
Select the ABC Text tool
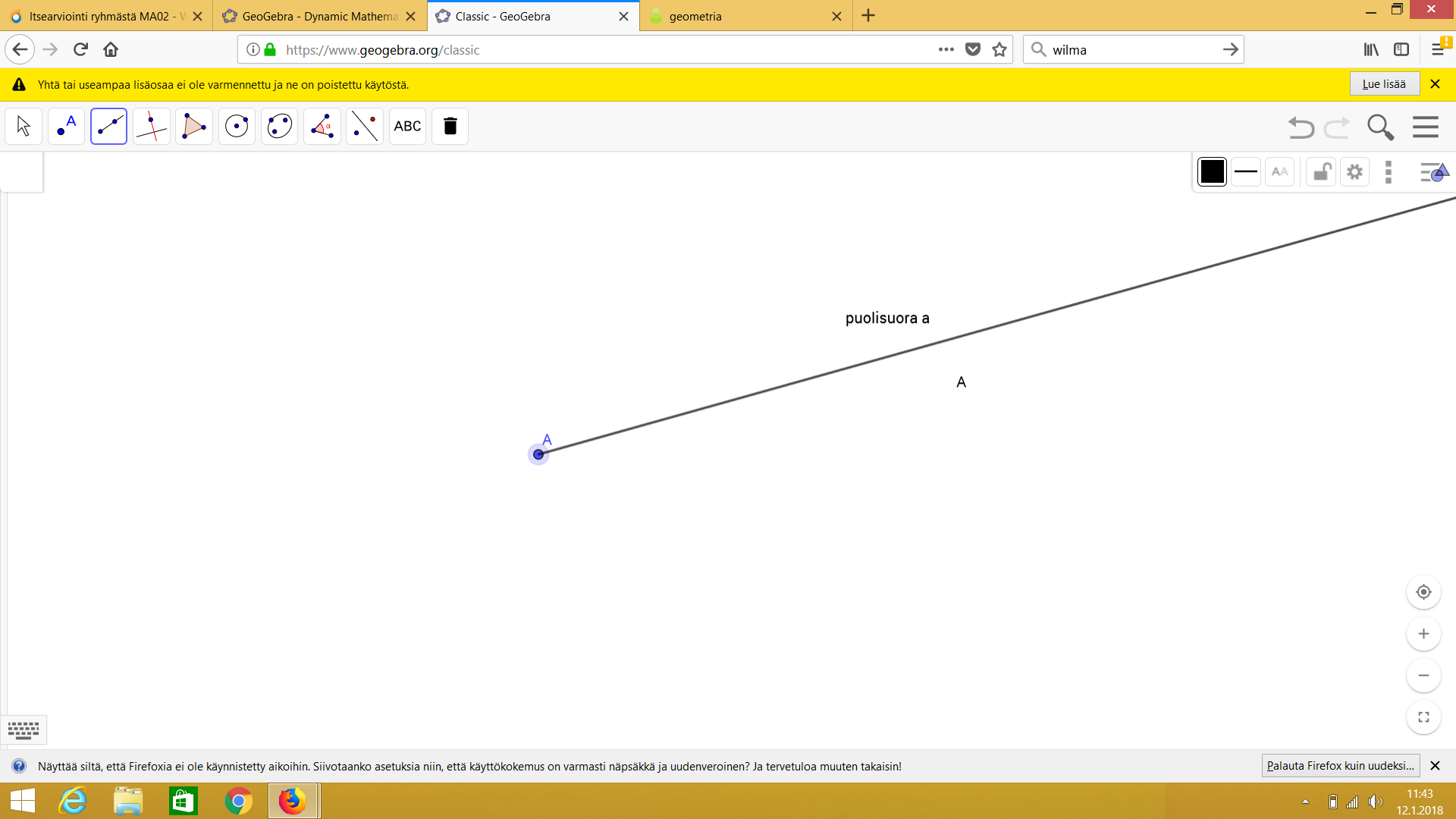[407, 126]
